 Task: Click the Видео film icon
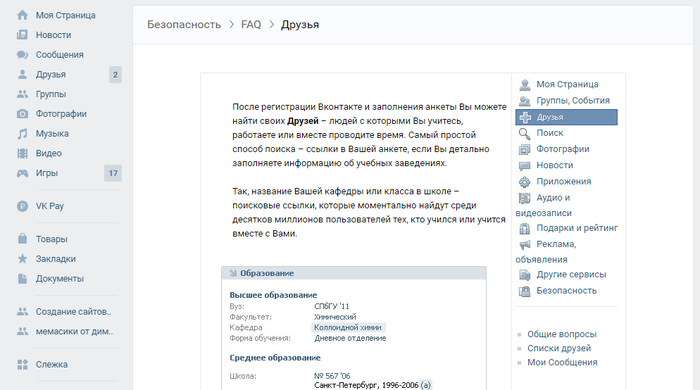pyautogui.click(x=22, y=153)
